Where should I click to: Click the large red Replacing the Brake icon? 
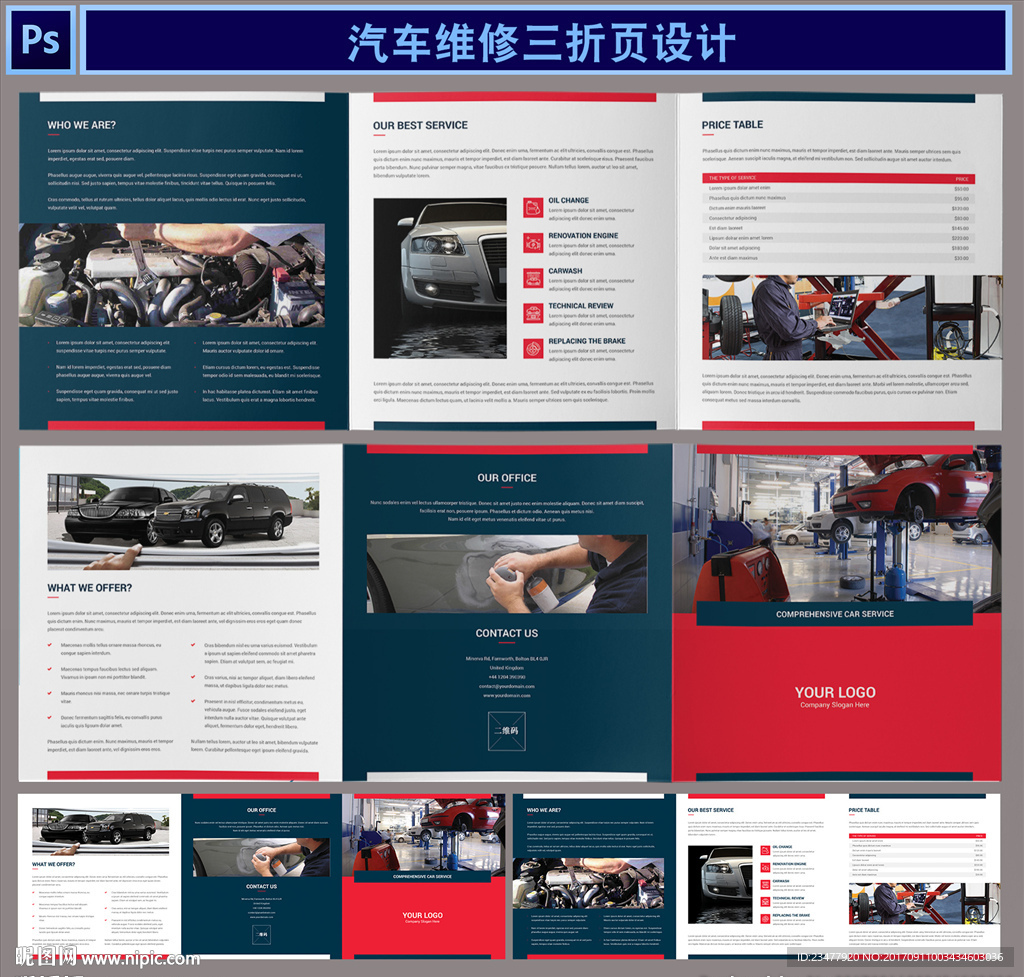(533, 348)
